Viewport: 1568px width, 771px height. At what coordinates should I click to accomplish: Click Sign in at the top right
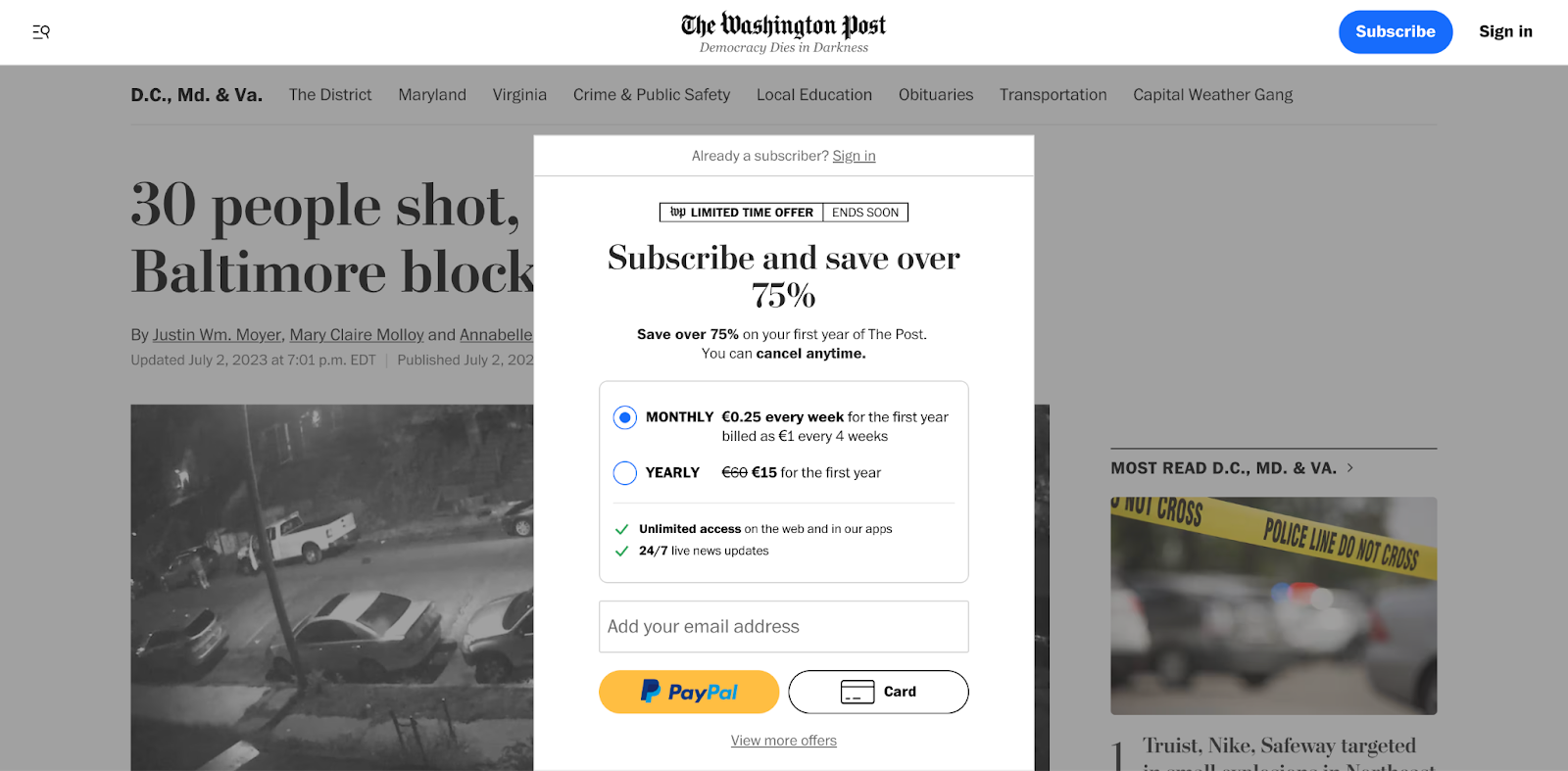click(x=1505, y=31)
